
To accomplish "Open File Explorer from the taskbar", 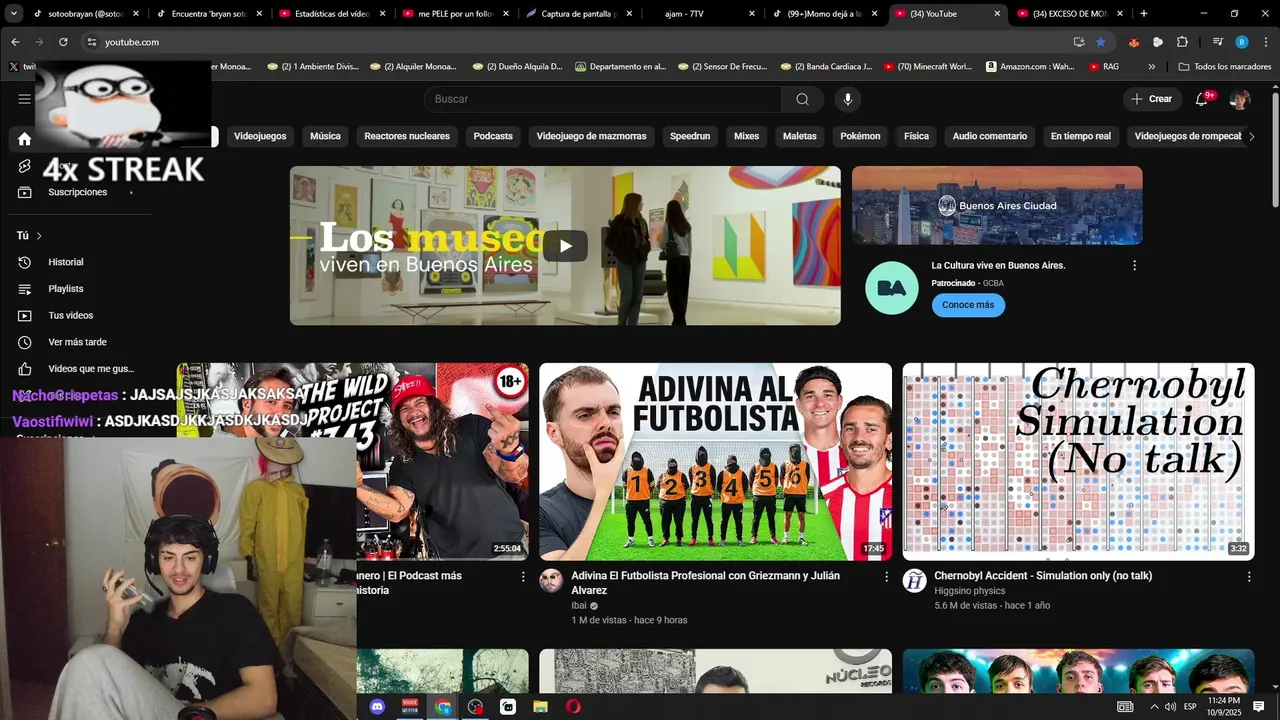I will click(x=541, y=707).
